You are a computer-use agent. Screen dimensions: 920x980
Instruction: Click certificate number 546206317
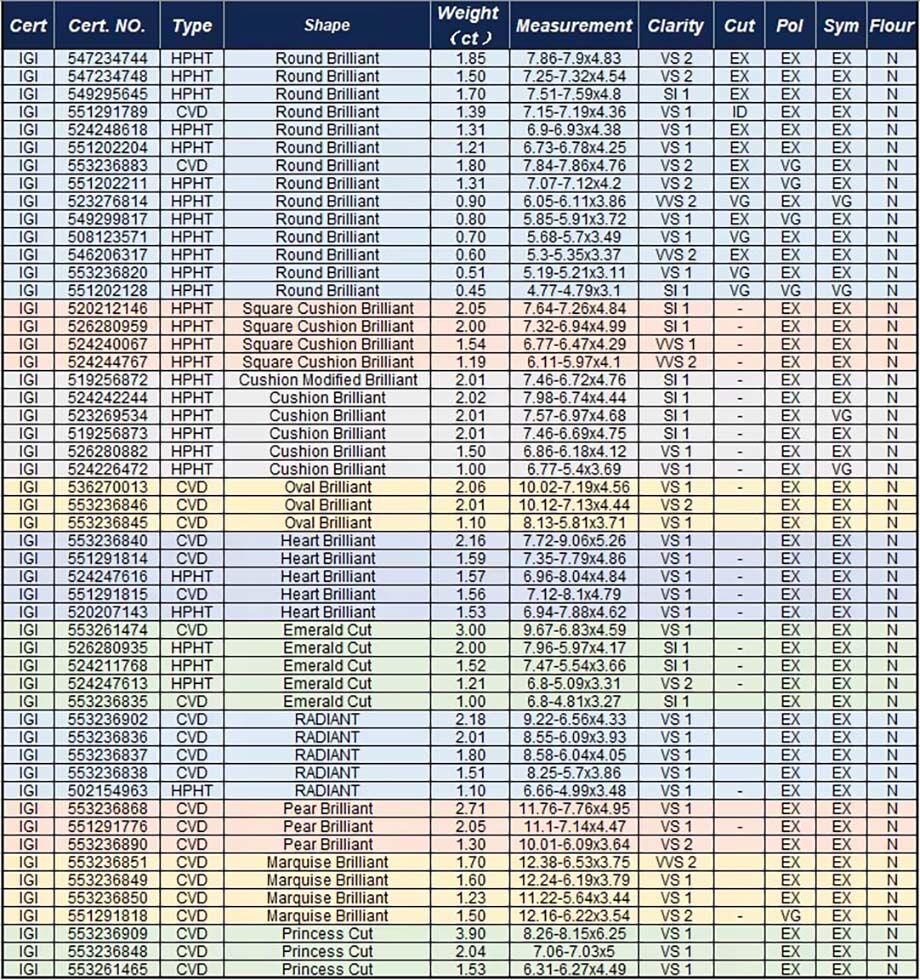[x=108, y=255]
